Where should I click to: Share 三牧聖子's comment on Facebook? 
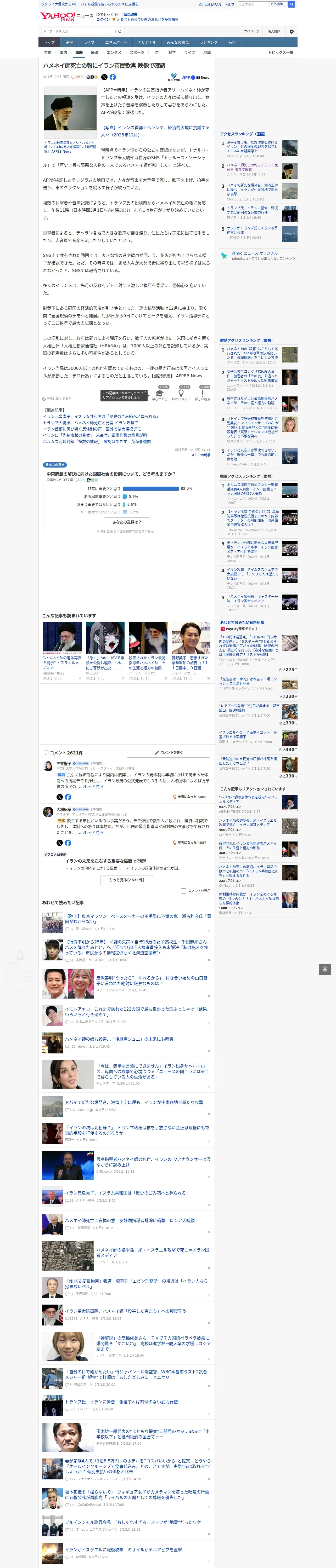(68, 797)
